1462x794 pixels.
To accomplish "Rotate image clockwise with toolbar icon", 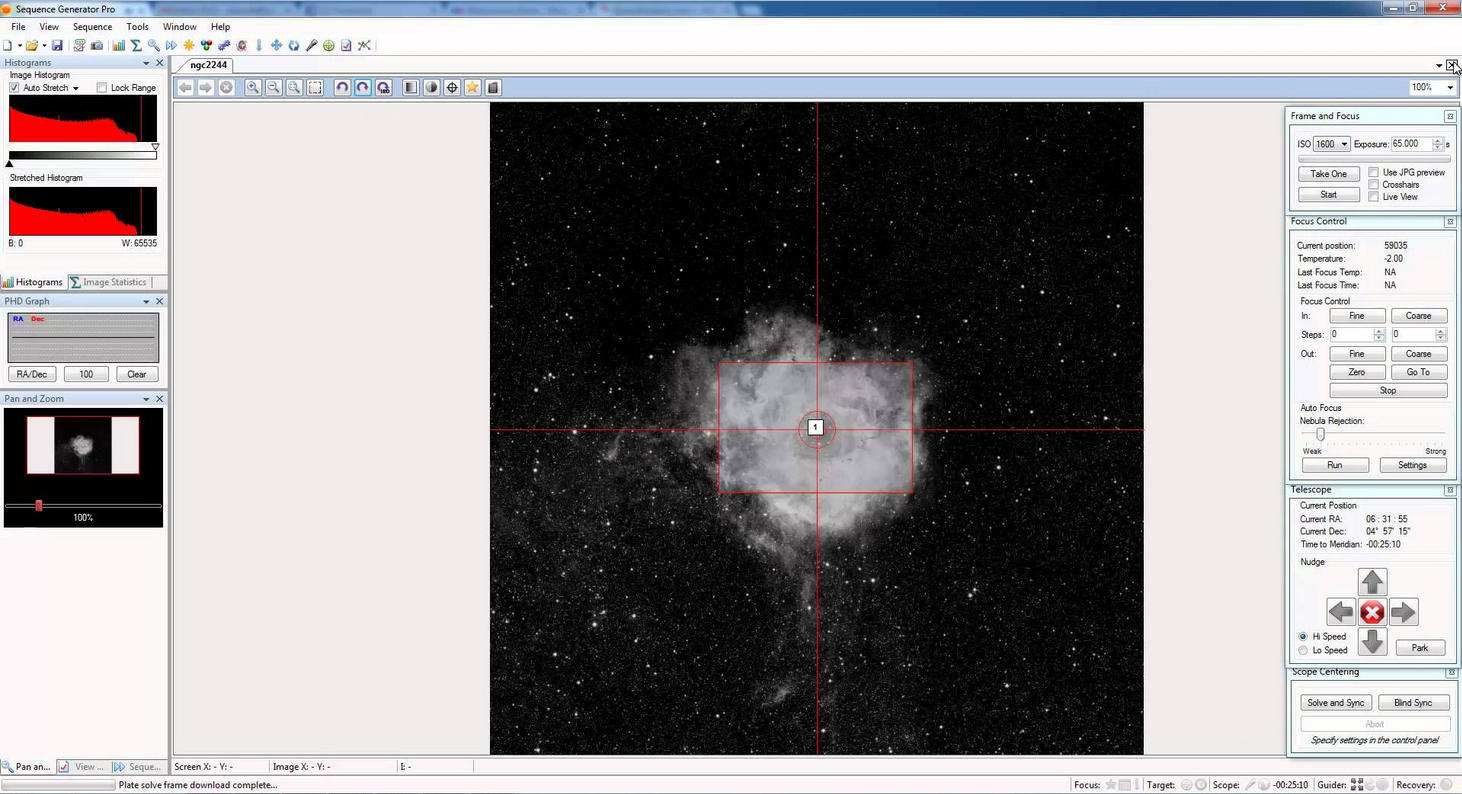I will coord(362,87).
